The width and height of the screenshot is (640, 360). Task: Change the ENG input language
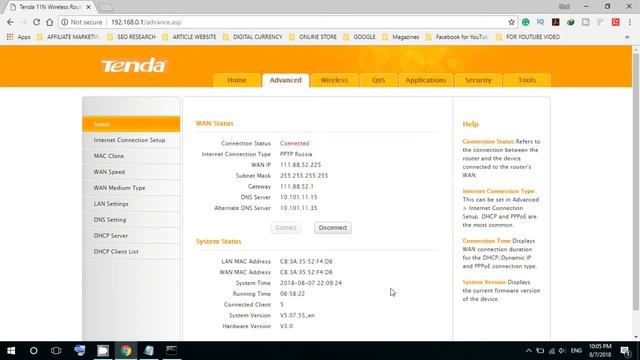pos(576,351)
